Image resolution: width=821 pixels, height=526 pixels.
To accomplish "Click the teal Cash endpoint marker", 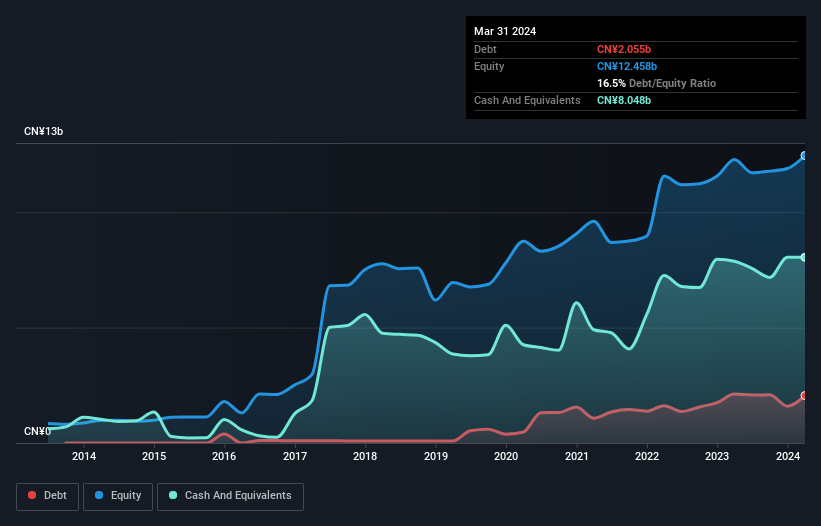I will pyautogui.click(x=804, y=257).
